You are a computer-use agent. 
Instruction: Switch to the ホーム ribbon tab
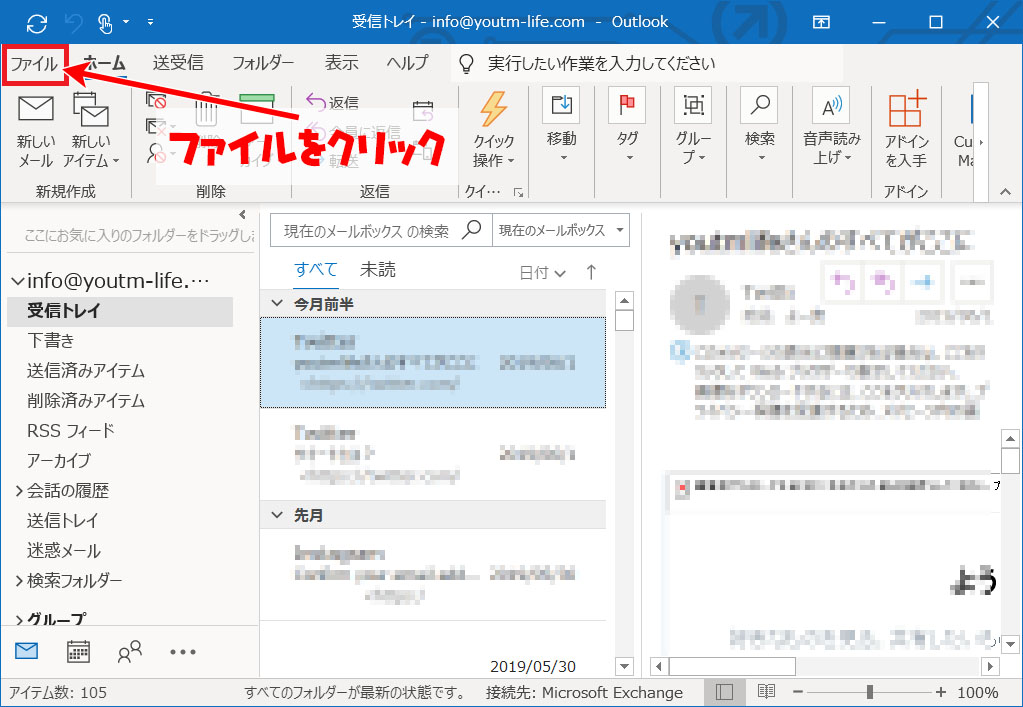104,63
